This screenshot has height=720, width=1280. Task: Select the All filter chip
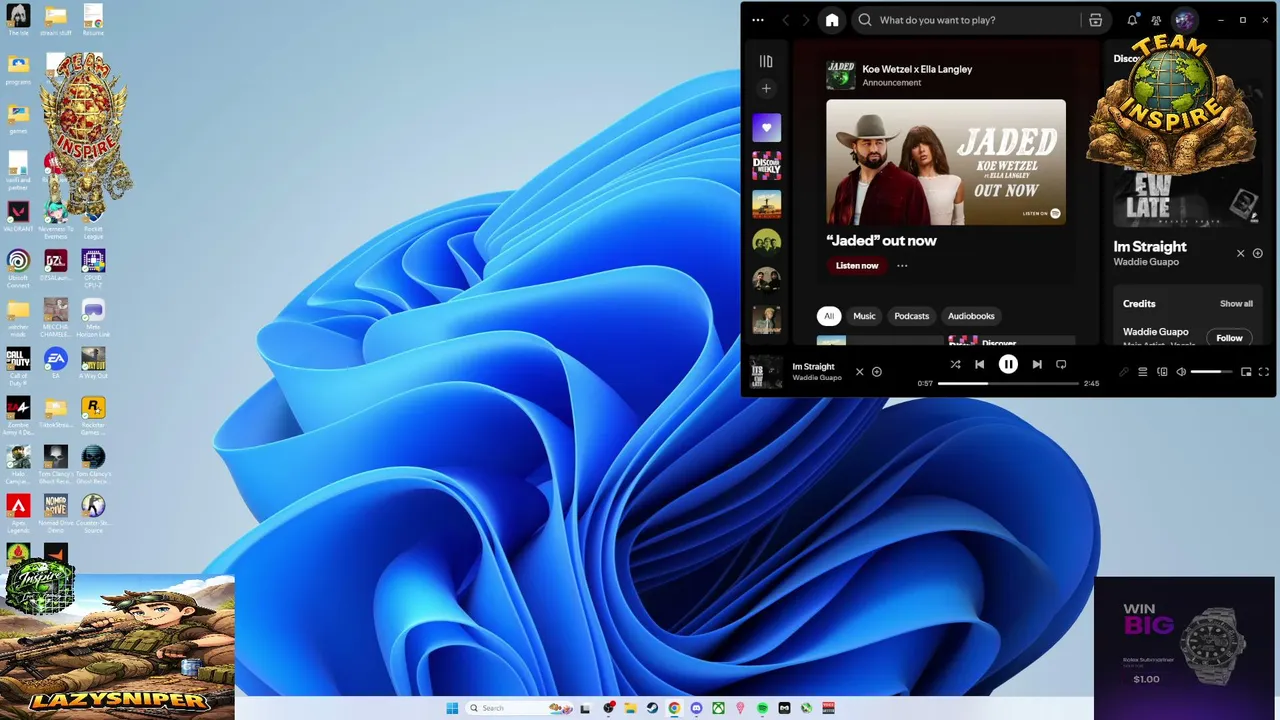(828, 316)
